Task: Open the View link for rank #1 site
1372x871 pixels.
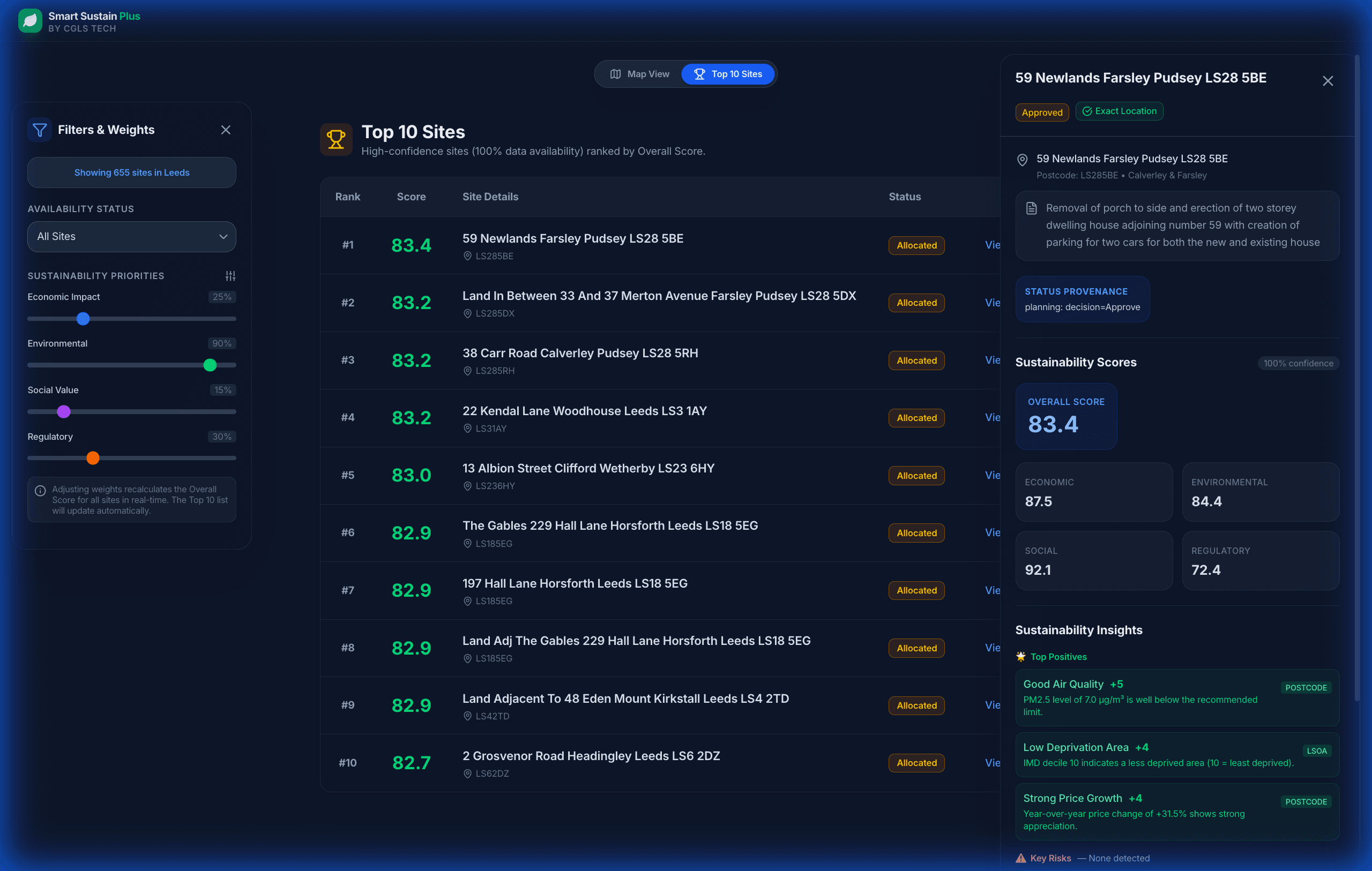Action: click(x=993, y=245)
